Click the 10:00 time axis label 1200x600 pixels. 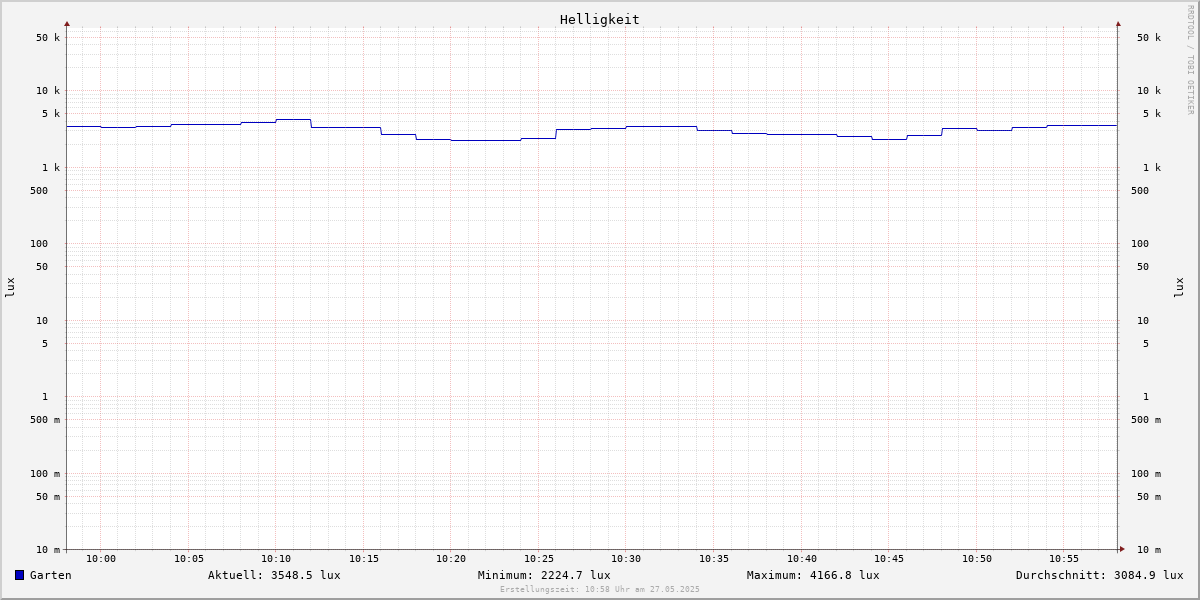101,559
